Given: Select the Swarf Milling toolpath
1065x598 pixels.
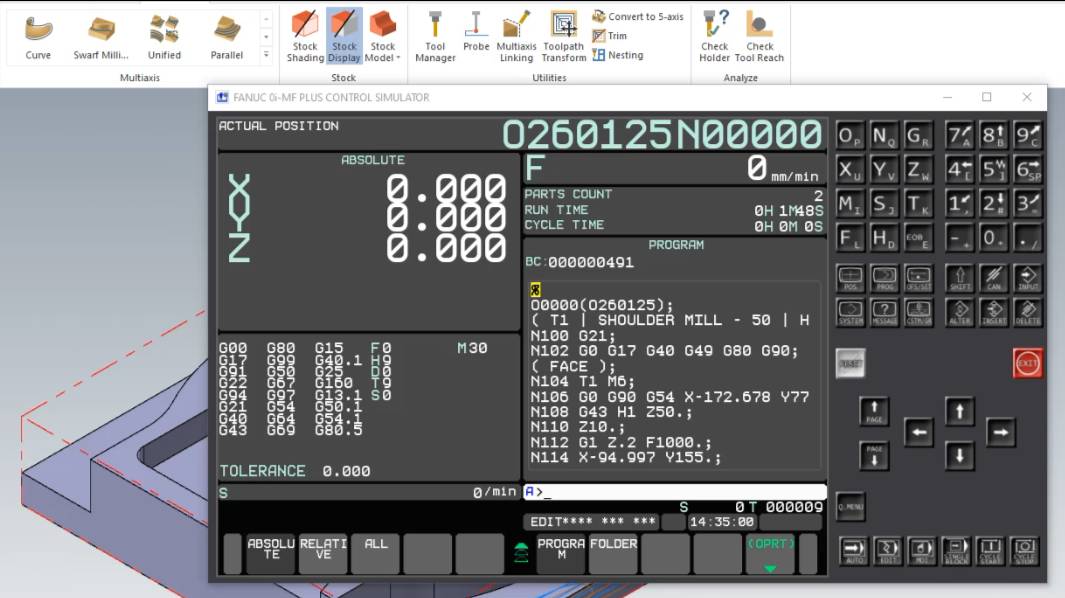Looking at the screenshot, I should pos(101,38).
